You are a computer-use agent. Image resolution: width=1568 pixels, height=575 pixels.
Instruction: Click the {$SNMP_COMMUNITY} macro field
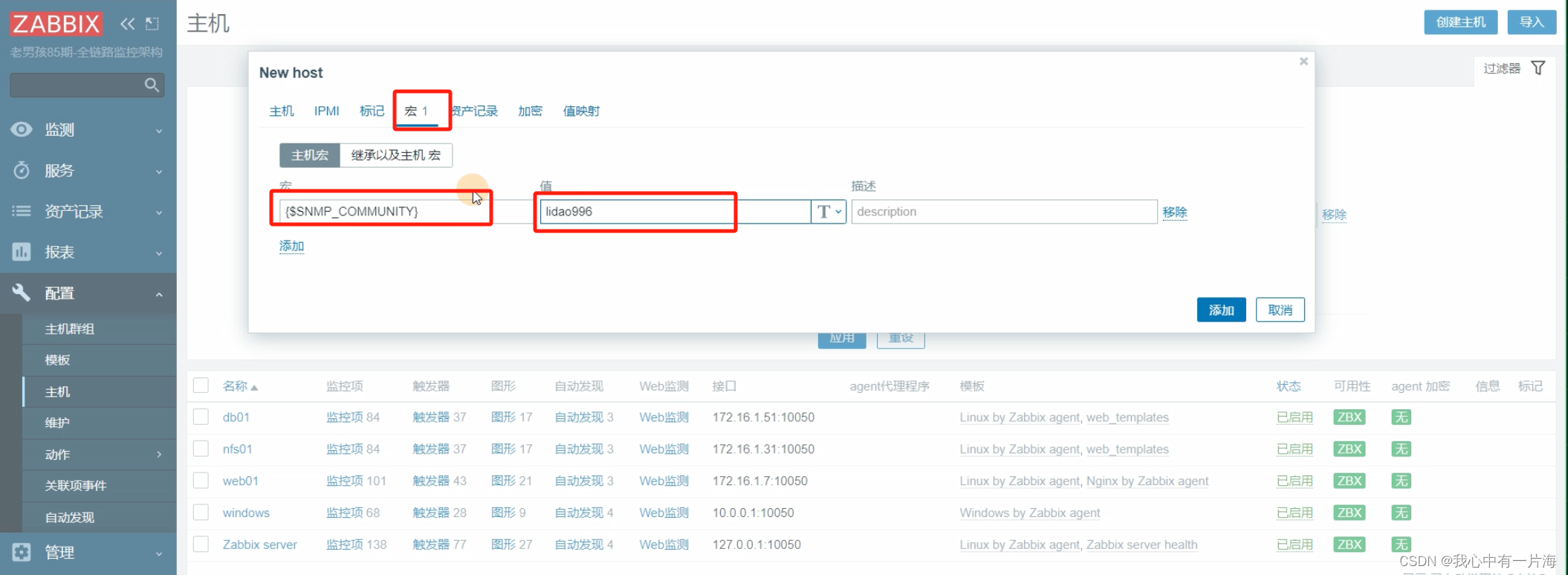(407, 212)
